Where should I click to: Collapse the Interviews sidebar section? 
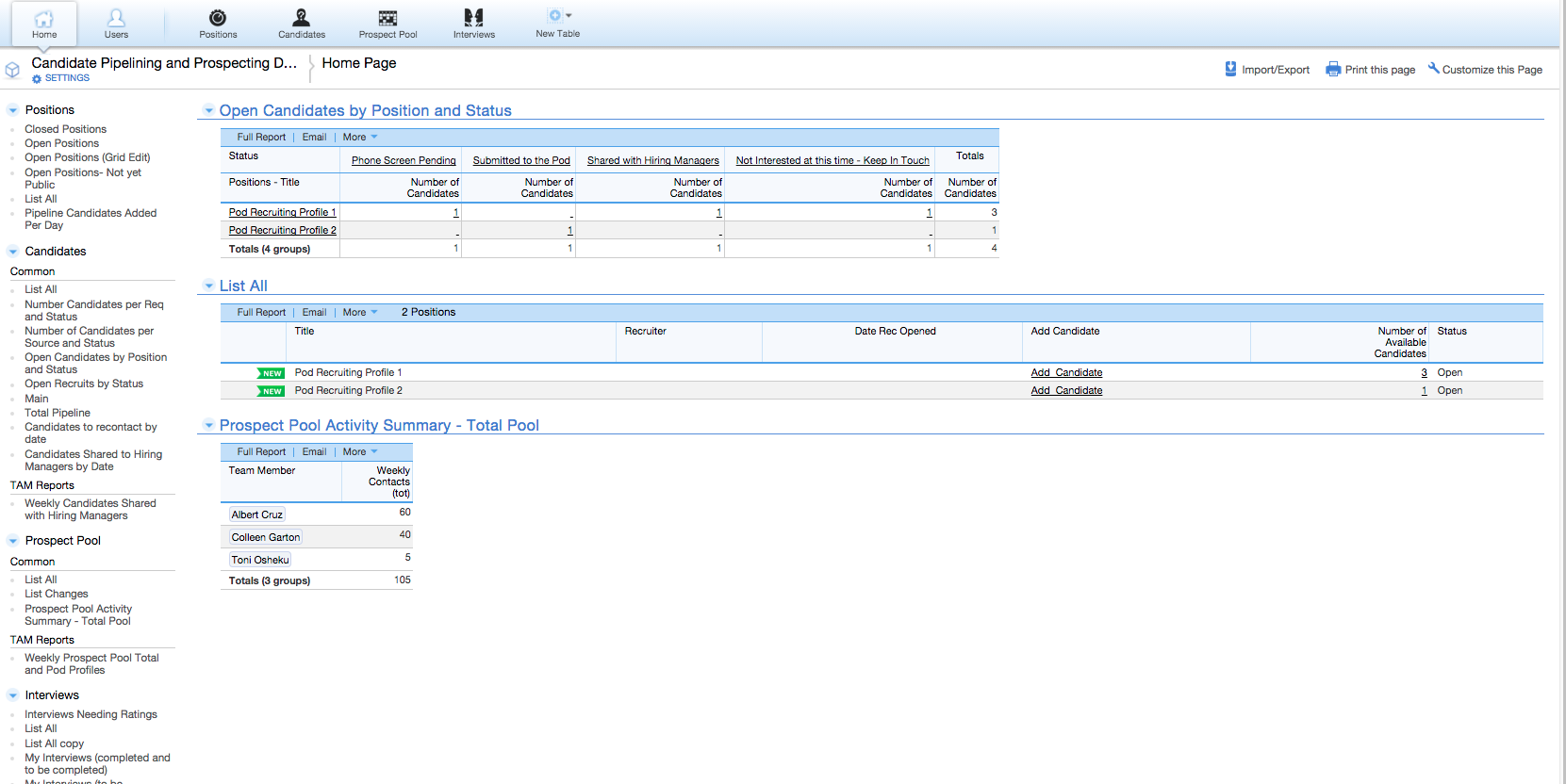click(13, 695)
